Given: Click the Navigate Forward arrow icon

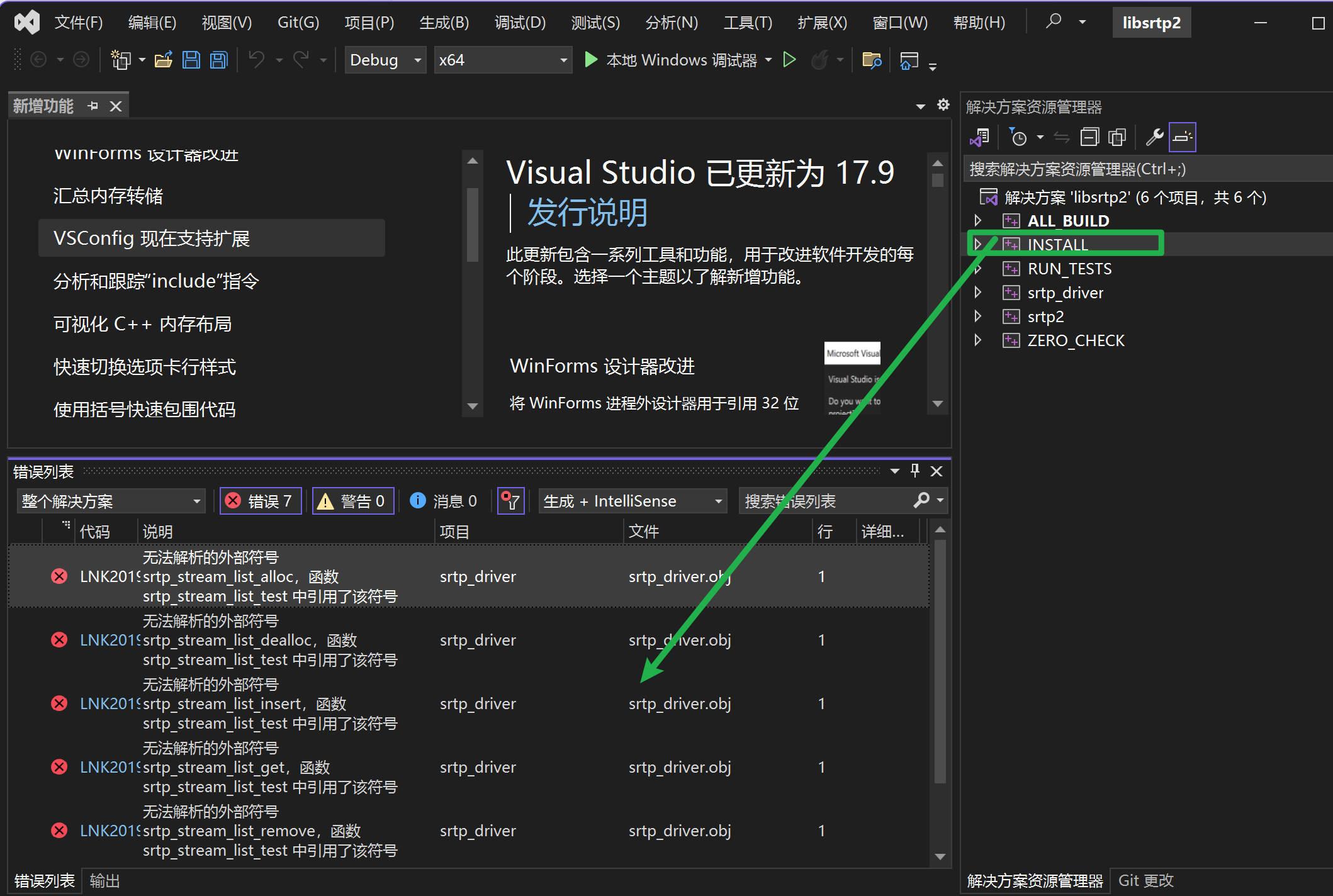Looking at the screenshot, I should point(81,60).
